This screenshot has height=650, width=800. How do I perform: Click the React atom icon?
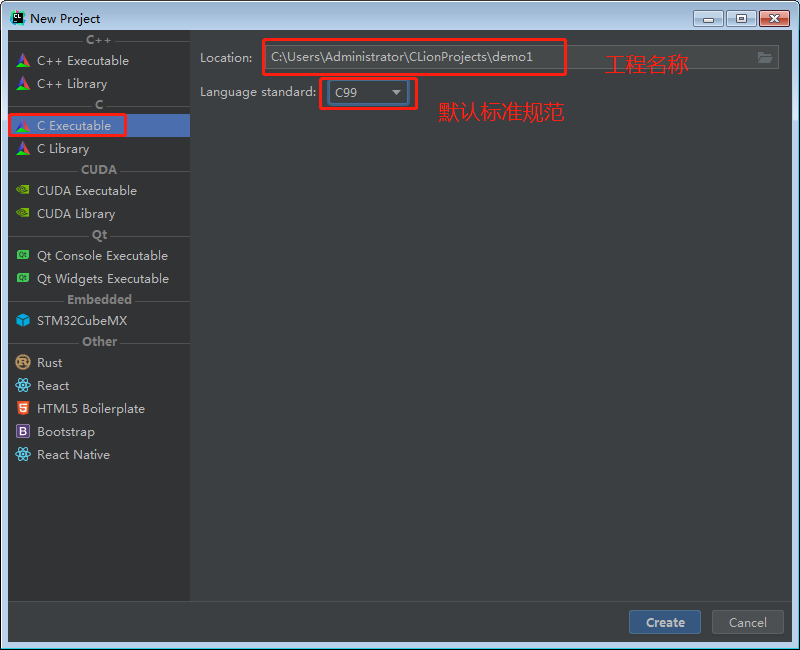tap(23, 386)
